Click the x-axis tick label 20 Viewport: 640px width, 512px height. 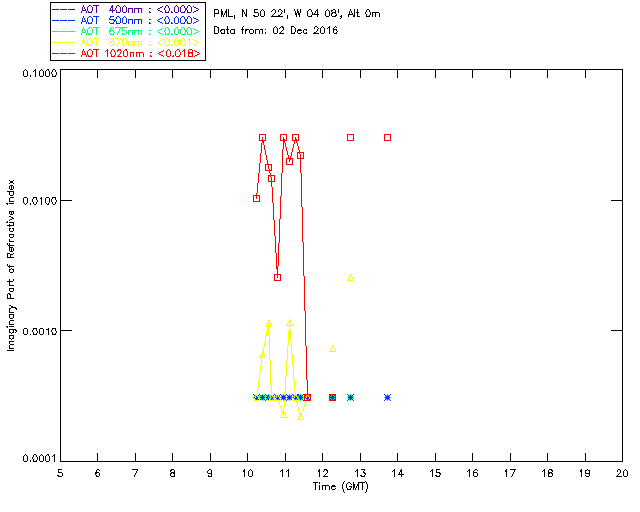click(622, 473)
